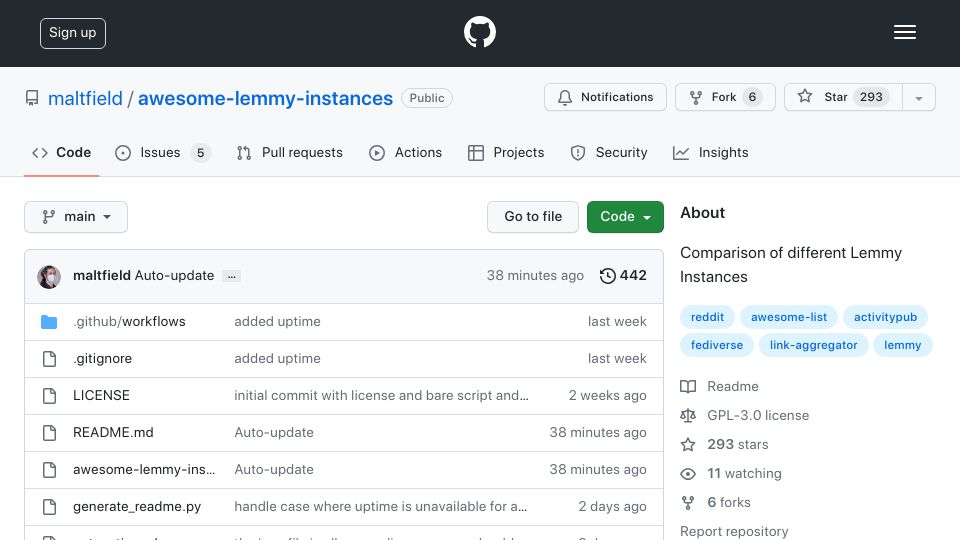Open the Security tab
Viewport: 960px width, 540px height.
[609, 152]
